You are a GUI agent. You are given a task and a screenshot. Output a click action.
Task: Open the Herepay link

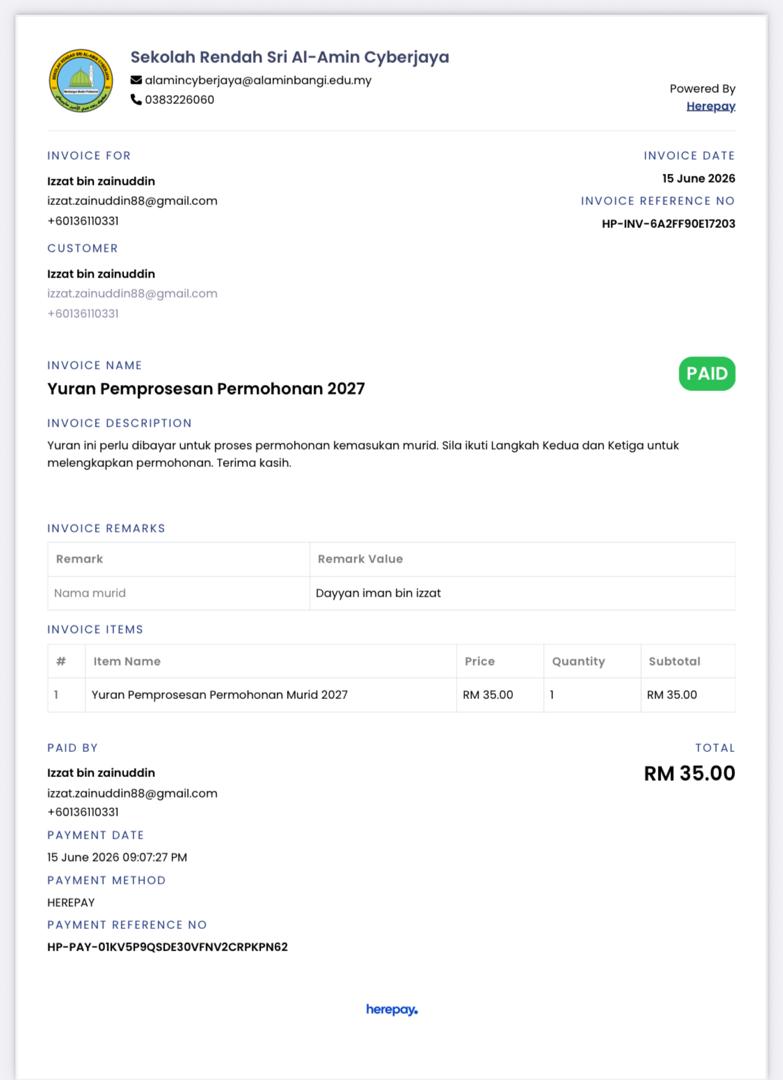(711, 106)
